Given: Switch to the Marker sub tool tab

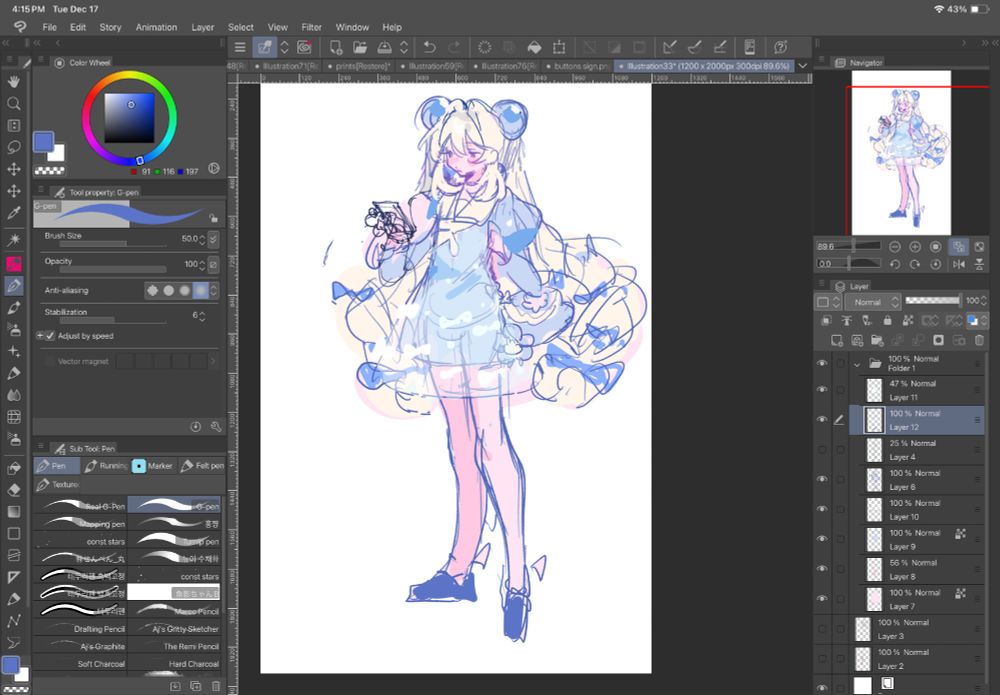Looking at the screenshot, I should click(x=152, y=466).
